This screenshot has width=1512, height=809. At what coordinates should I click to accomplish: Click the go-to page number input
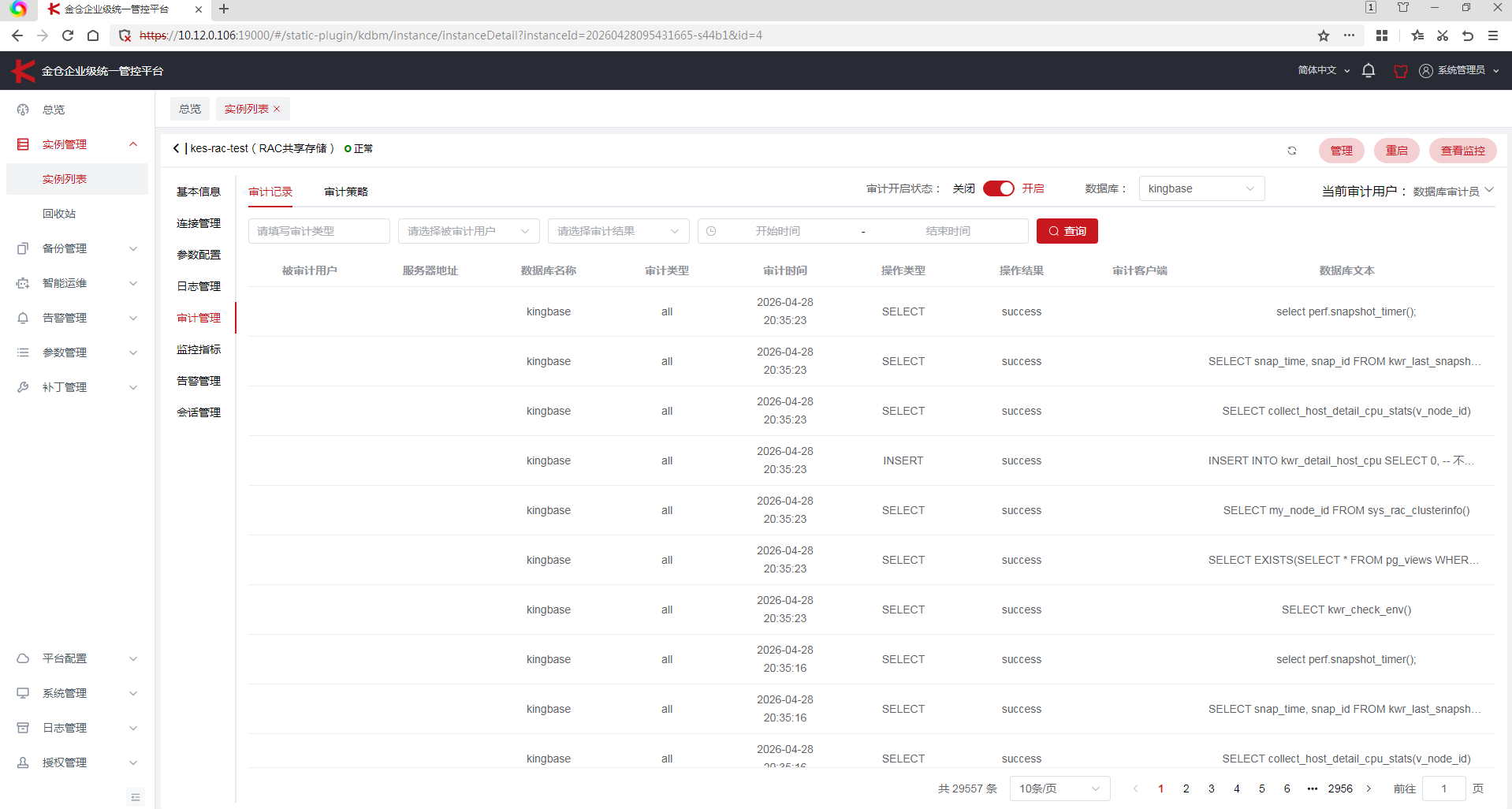click(x=1443, y=788)
